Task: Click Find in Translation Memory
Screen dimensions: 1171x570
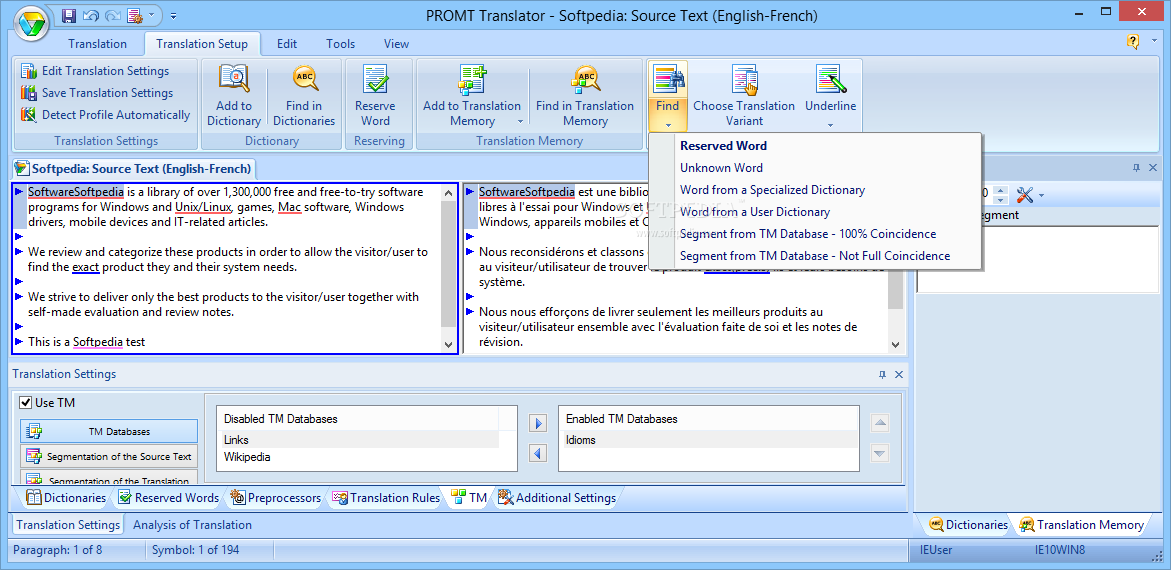Action: tap(585, 96)
